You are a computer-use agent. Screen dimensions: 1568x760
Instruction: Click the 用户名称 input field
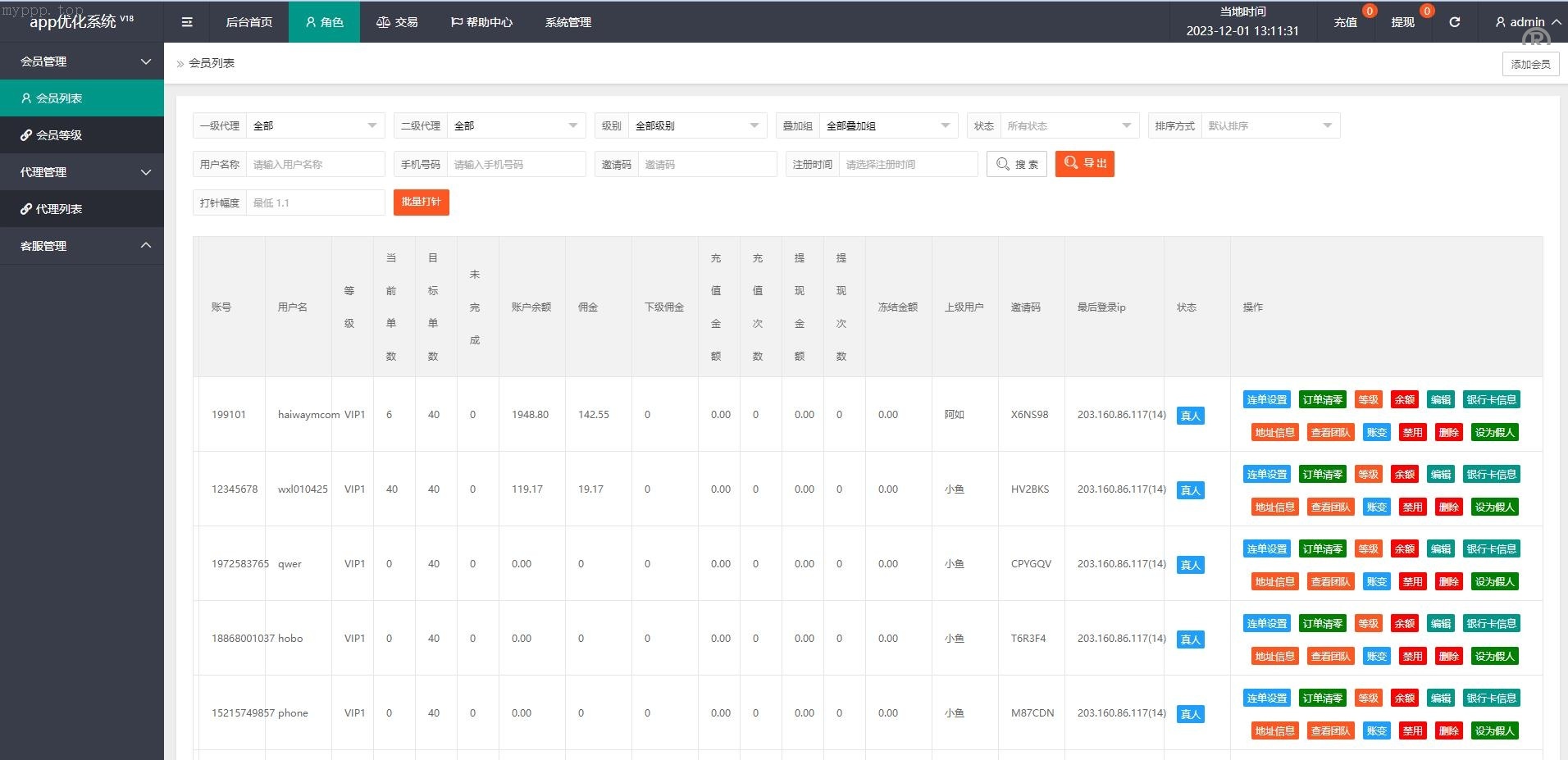pyautogui.click(x=315, y=164)
